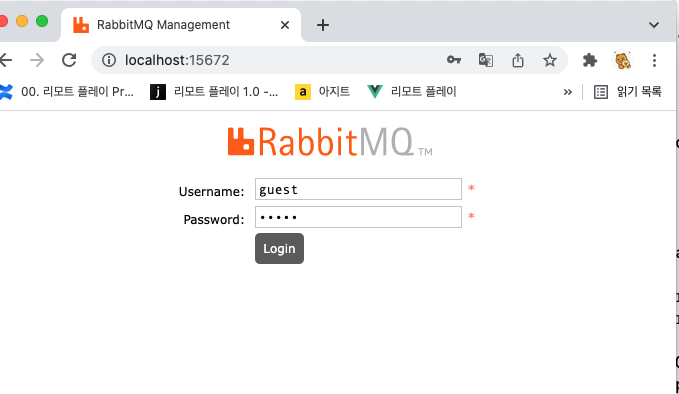The width and height of the screenshot is (679, 394).
Task: Close the RabbitMQ Management tab
Action: [x=285, y=25]
